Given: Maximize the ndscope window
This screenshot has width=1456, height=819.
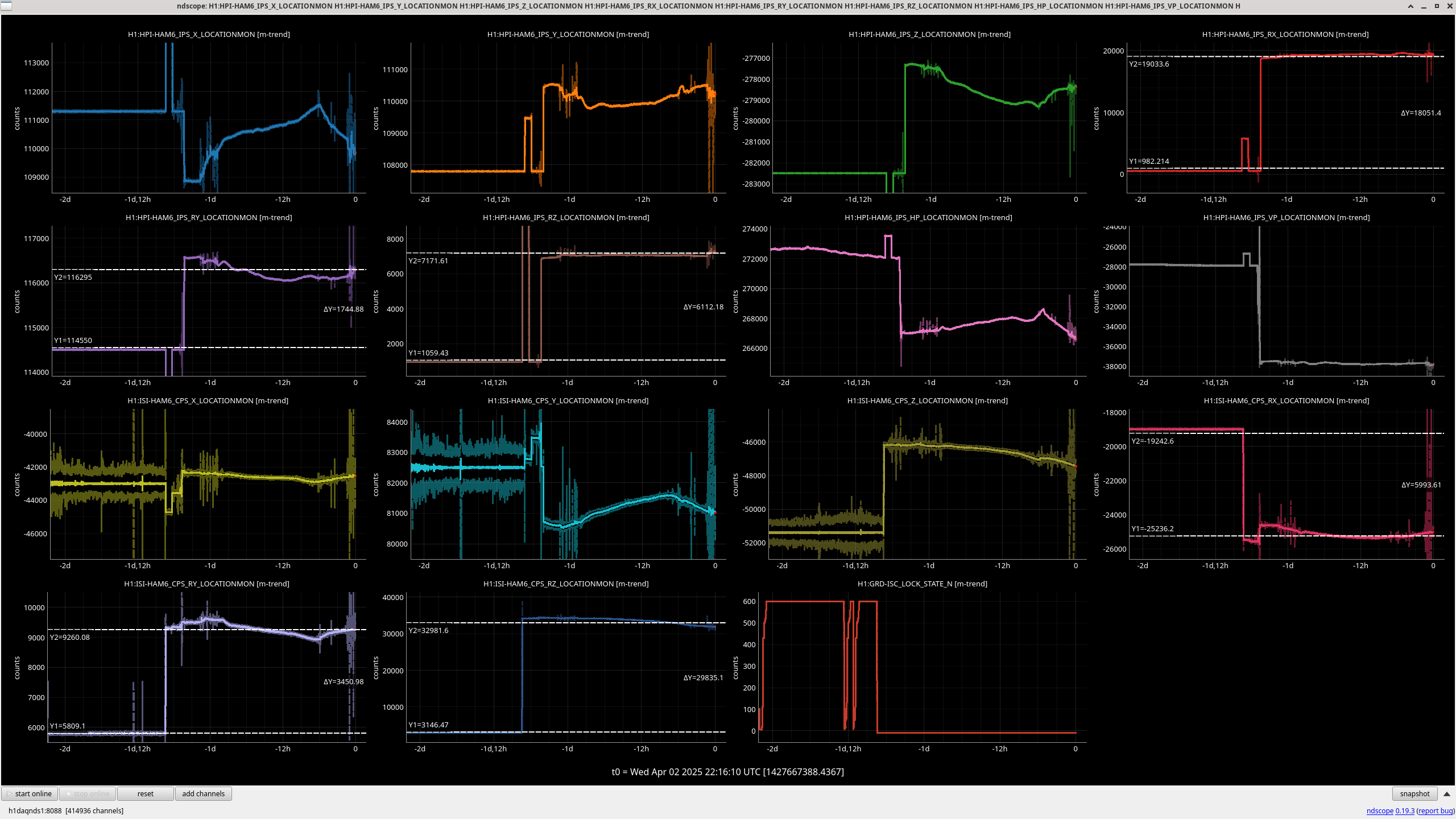Looking at the screenshot, I should click(1437, 6).
